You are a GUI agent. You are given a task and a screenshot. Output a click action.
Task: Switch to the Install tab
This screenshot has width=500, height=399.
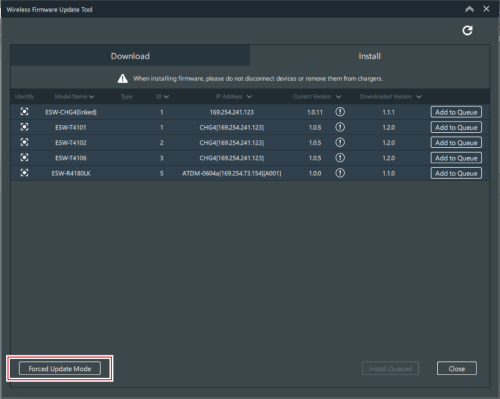point(370,56)
